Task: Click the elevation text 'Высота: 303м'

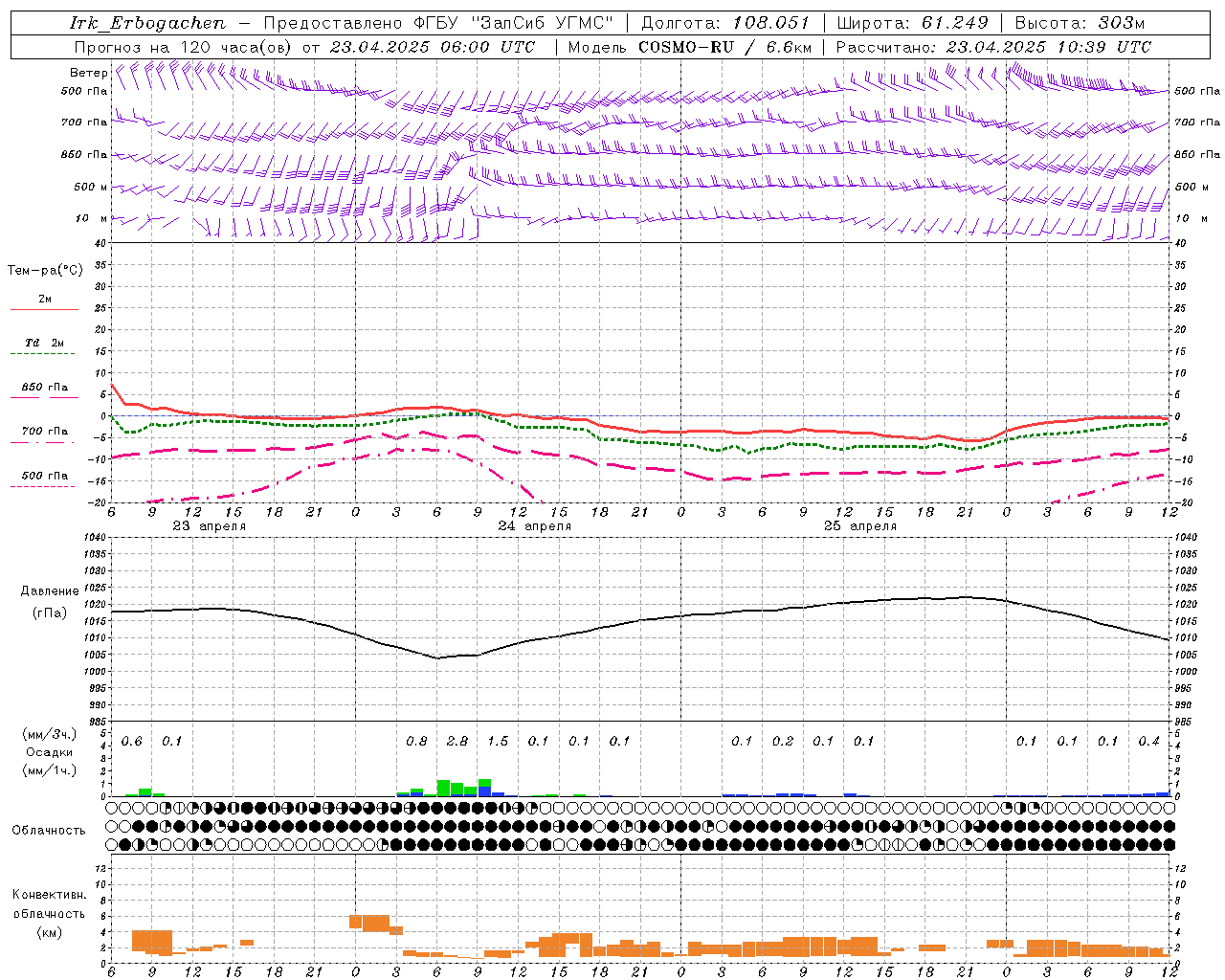Action: [1080, 23]
